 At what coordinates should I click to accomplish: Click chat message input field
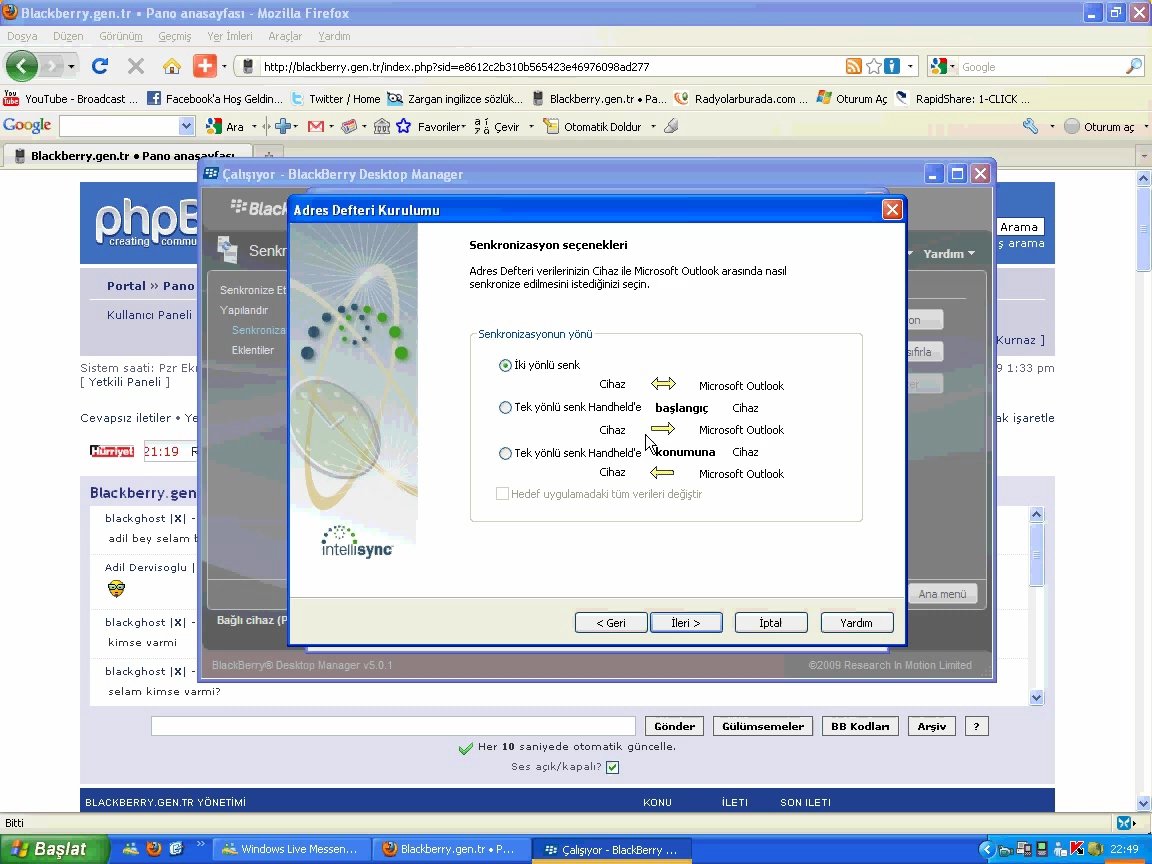[393, 726]
